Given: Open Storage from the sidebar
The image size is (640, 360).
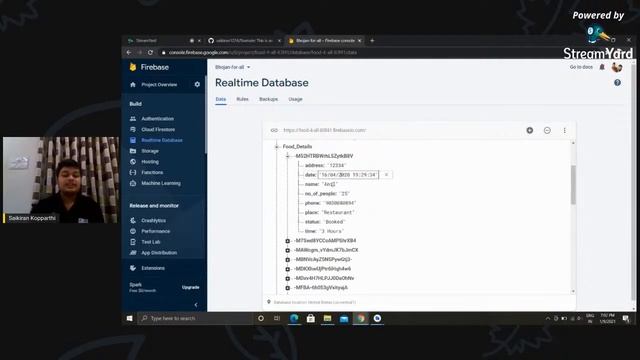Looking at the screenshot, I should [149, 151].
